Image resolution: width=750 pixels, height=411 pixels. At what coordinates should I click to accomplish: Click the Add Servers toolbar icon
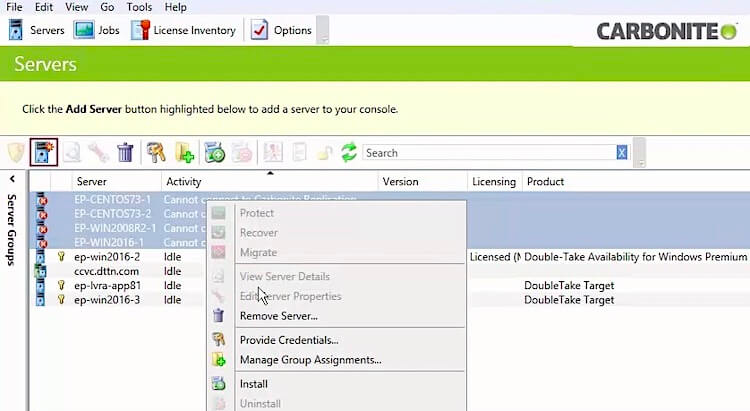(x=44, y=153)
